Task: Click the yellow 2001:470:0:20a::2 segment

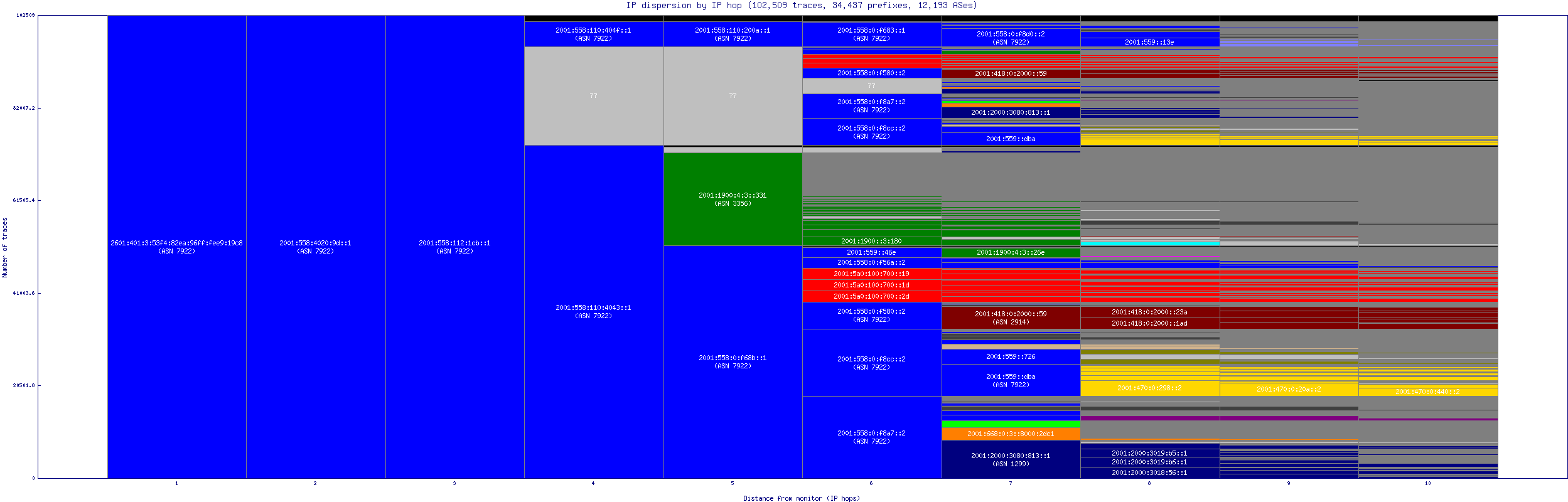Action: point(1289,389)
